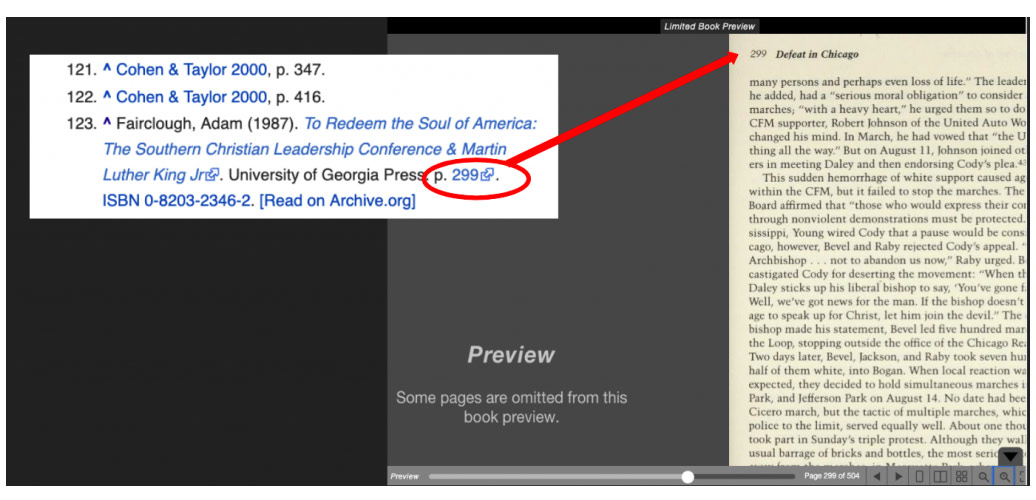Click the page position slider handle
The image size is (1036, 500).
688,477
